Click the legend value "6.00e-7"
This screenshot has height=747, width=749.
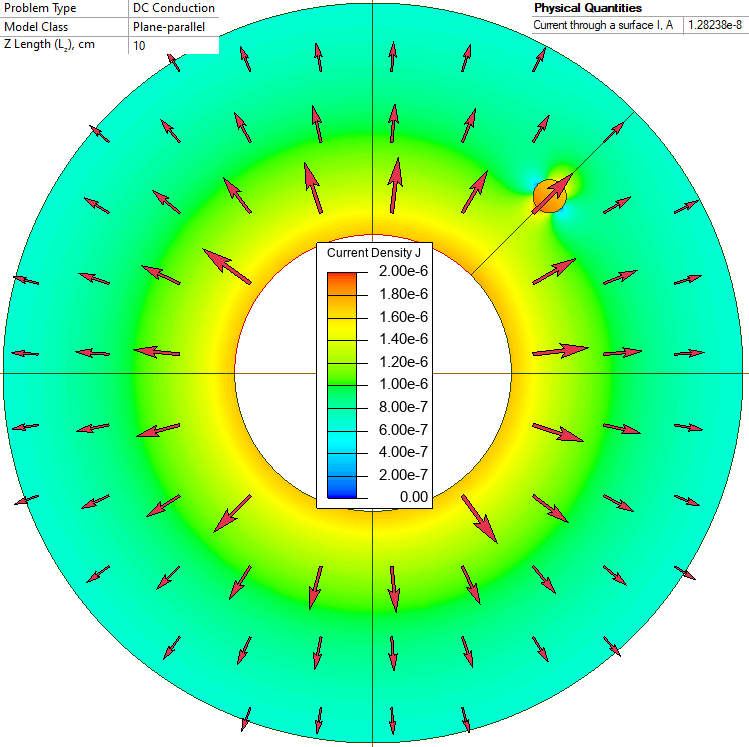click(403, 430)
